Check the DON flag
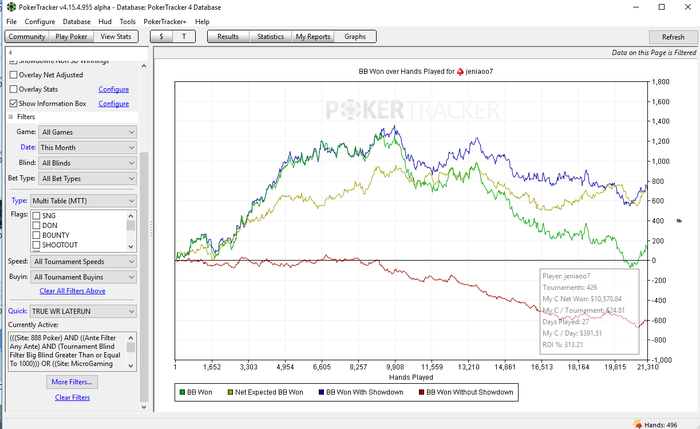Image resolution: width=700 pixels, height=429 pixels. tap(36, 225)
